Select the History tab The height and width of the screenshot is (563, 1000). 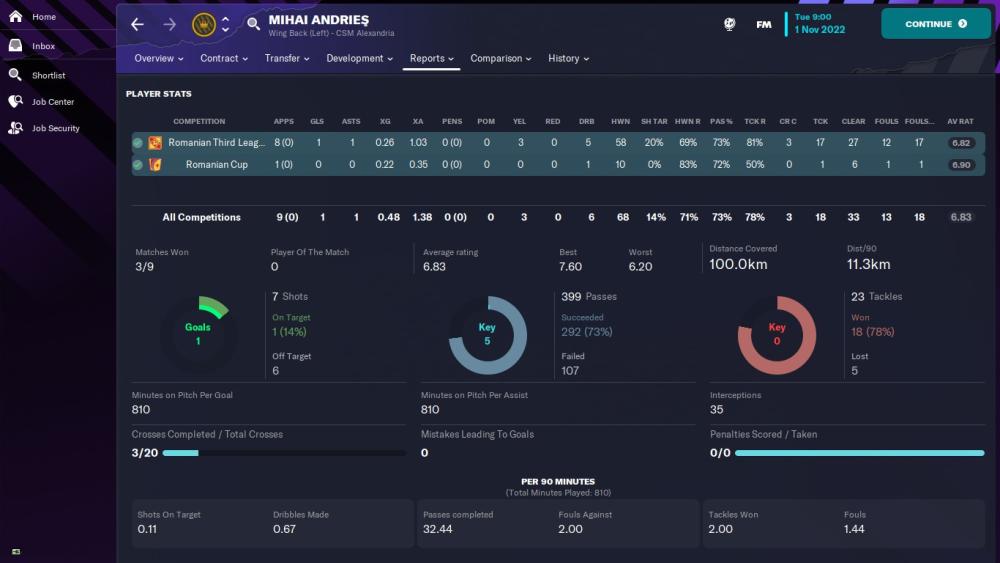click(568, 58)
